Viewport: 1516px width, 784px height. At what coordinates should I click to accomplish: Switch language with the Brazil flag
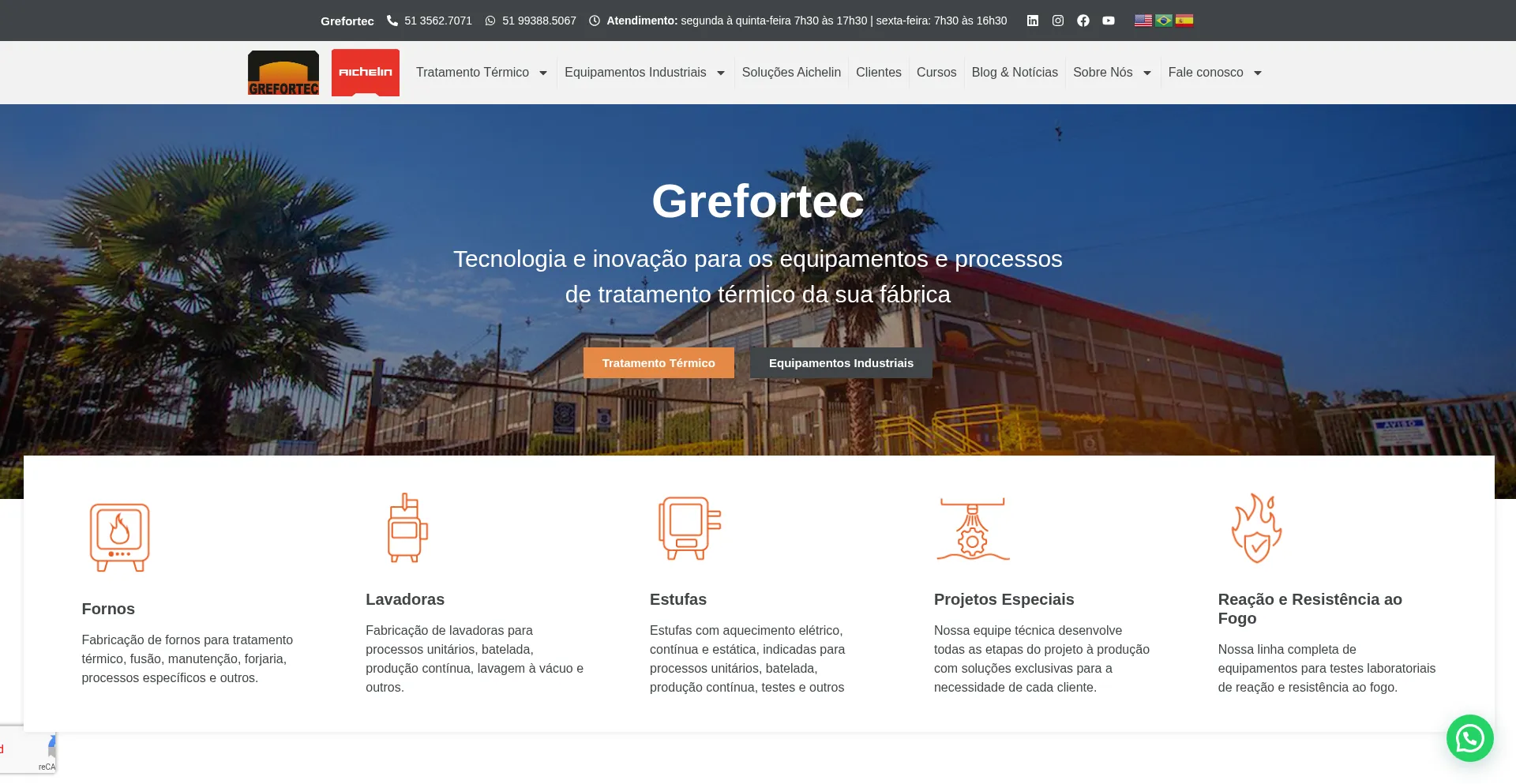(1164, 21)
